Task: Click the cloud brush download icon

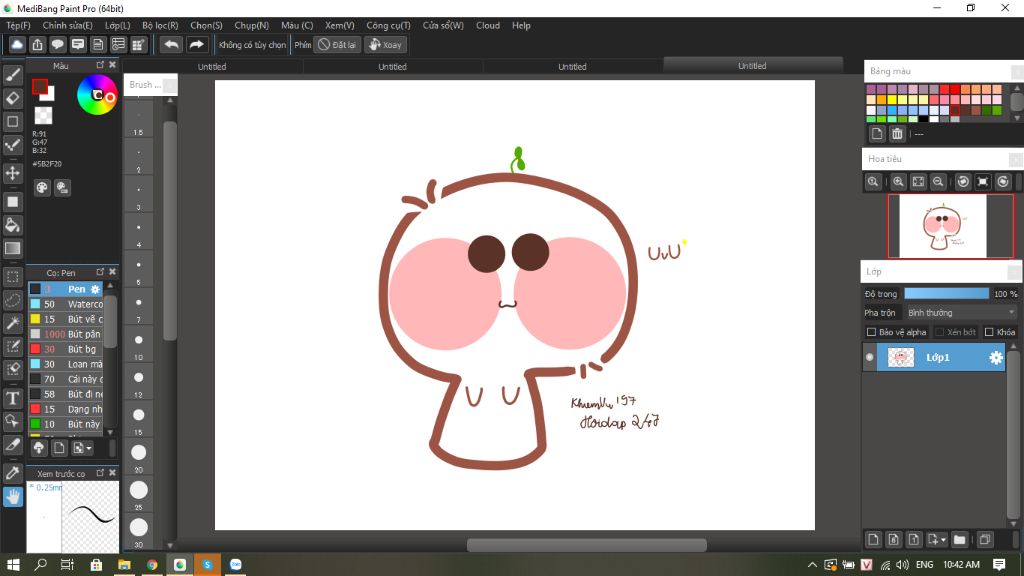Action: coord(39,448)
